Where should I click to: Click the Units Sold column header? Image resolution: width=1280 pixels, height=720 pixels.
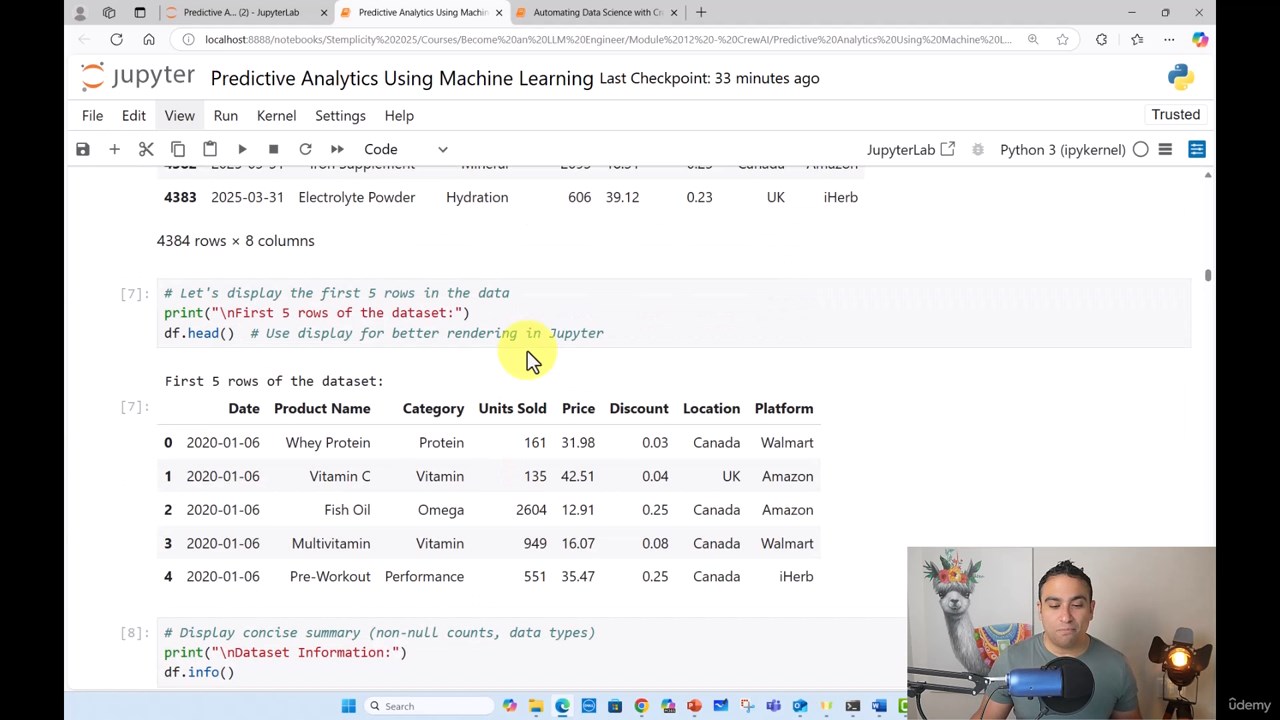pyautogui.click(x=512, y=408)
